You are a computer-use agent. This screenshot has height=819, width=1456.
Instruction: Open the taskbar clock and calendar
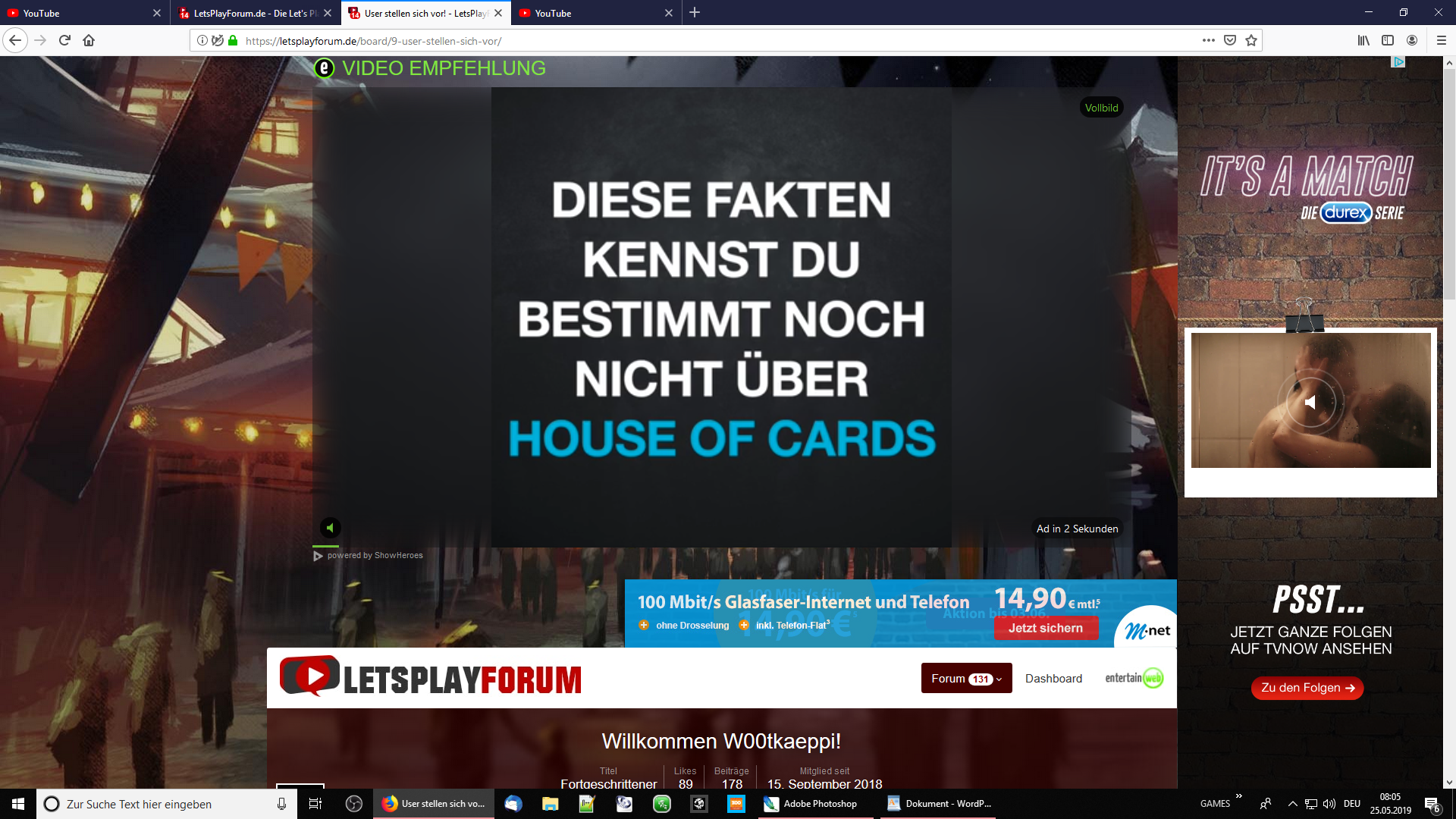(1391, 804)
